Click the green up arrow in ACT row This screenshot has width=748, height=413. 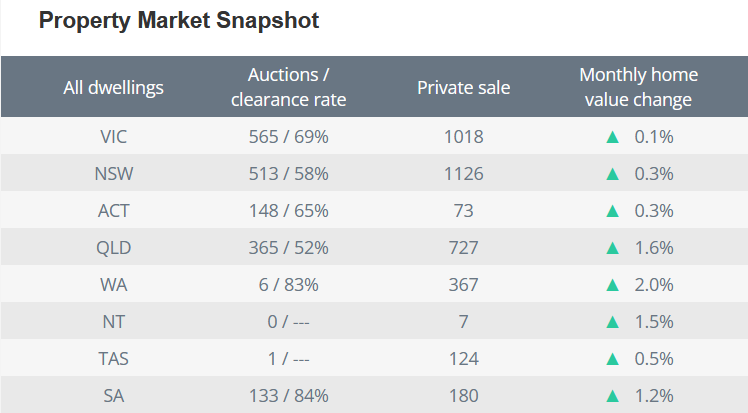(x=613, y=211)
